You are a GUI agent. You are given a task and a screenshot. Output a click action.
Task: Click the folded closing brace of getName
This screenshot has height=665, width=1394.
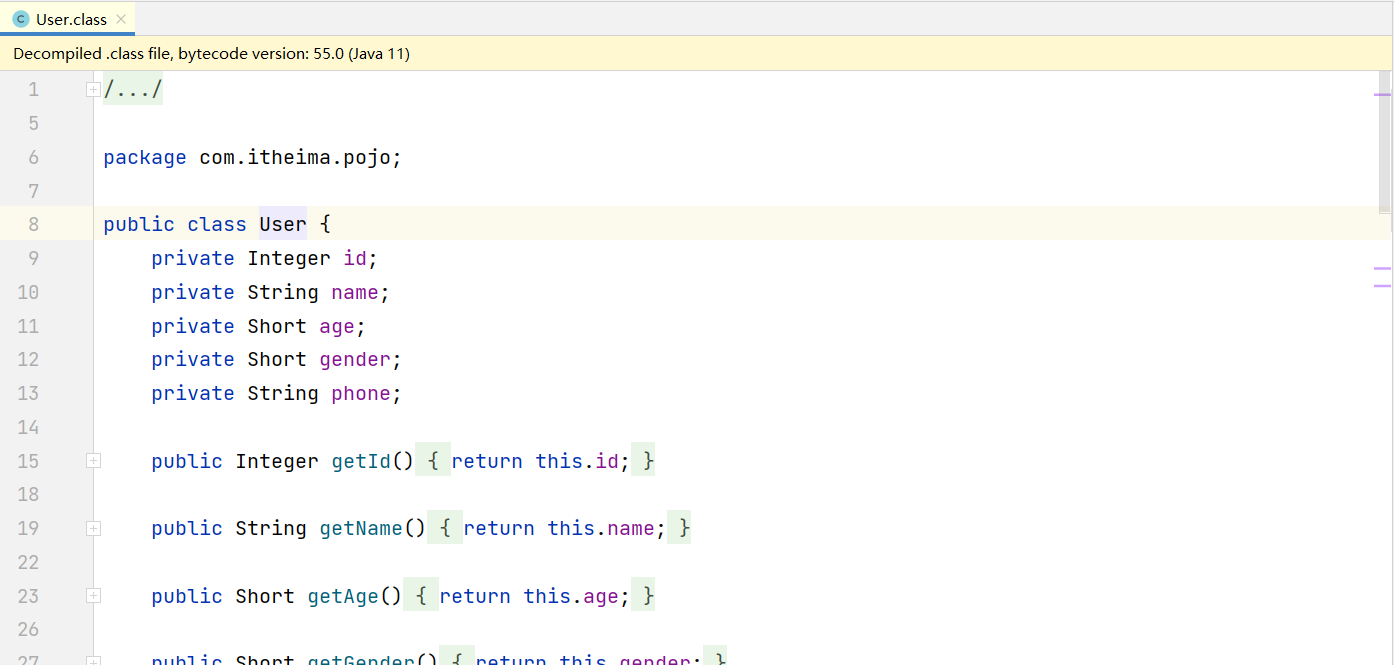click(684, 528)
